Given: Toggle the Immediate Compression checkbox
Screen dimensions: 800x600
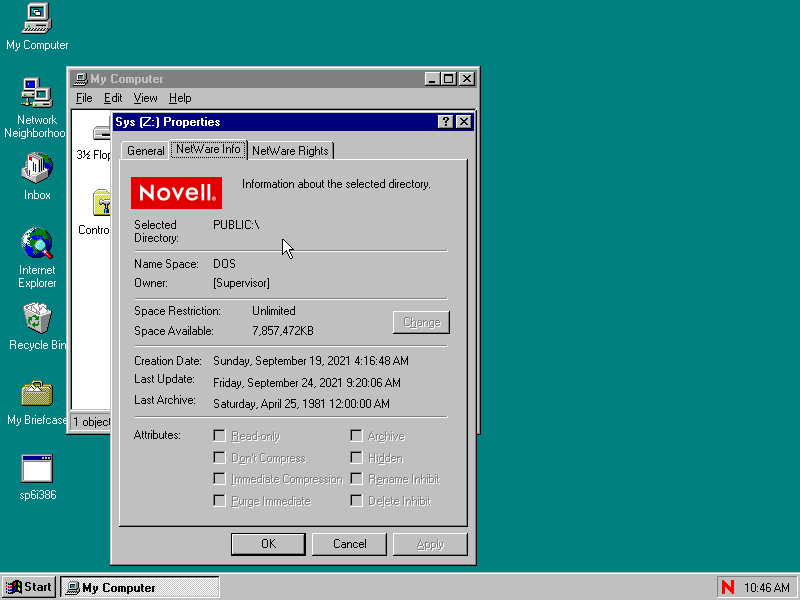Looking at the screenshot, I should click(x=219, y=479).
